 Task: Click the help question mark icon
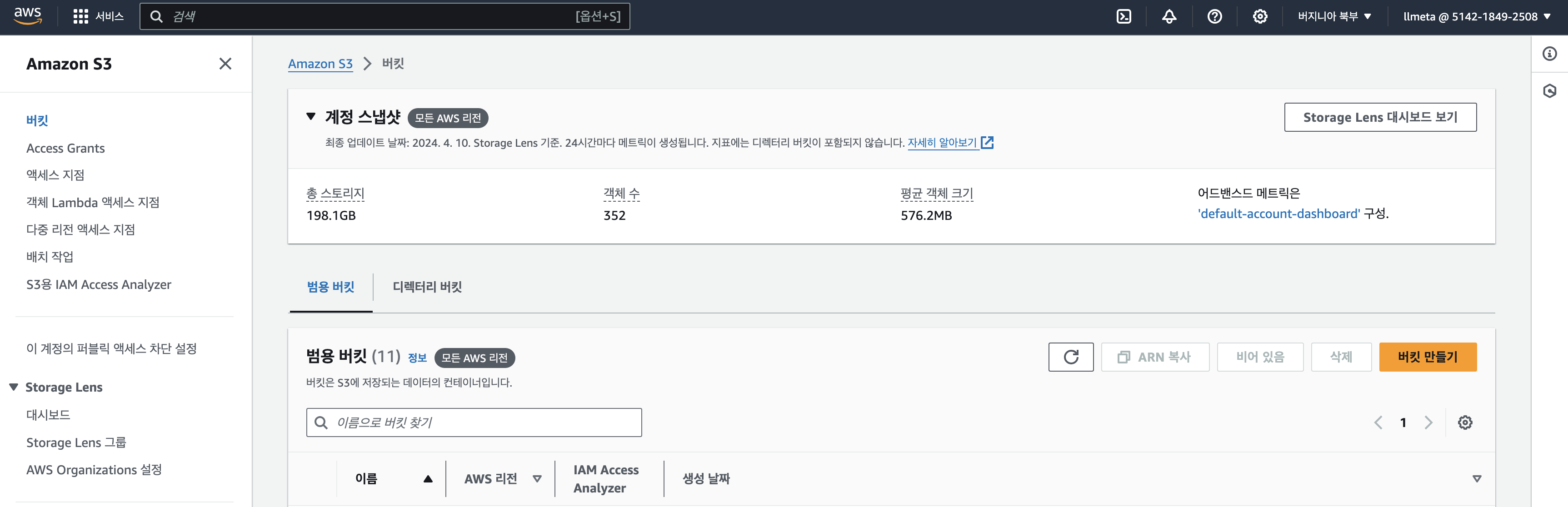click(x=1214, y=16)
